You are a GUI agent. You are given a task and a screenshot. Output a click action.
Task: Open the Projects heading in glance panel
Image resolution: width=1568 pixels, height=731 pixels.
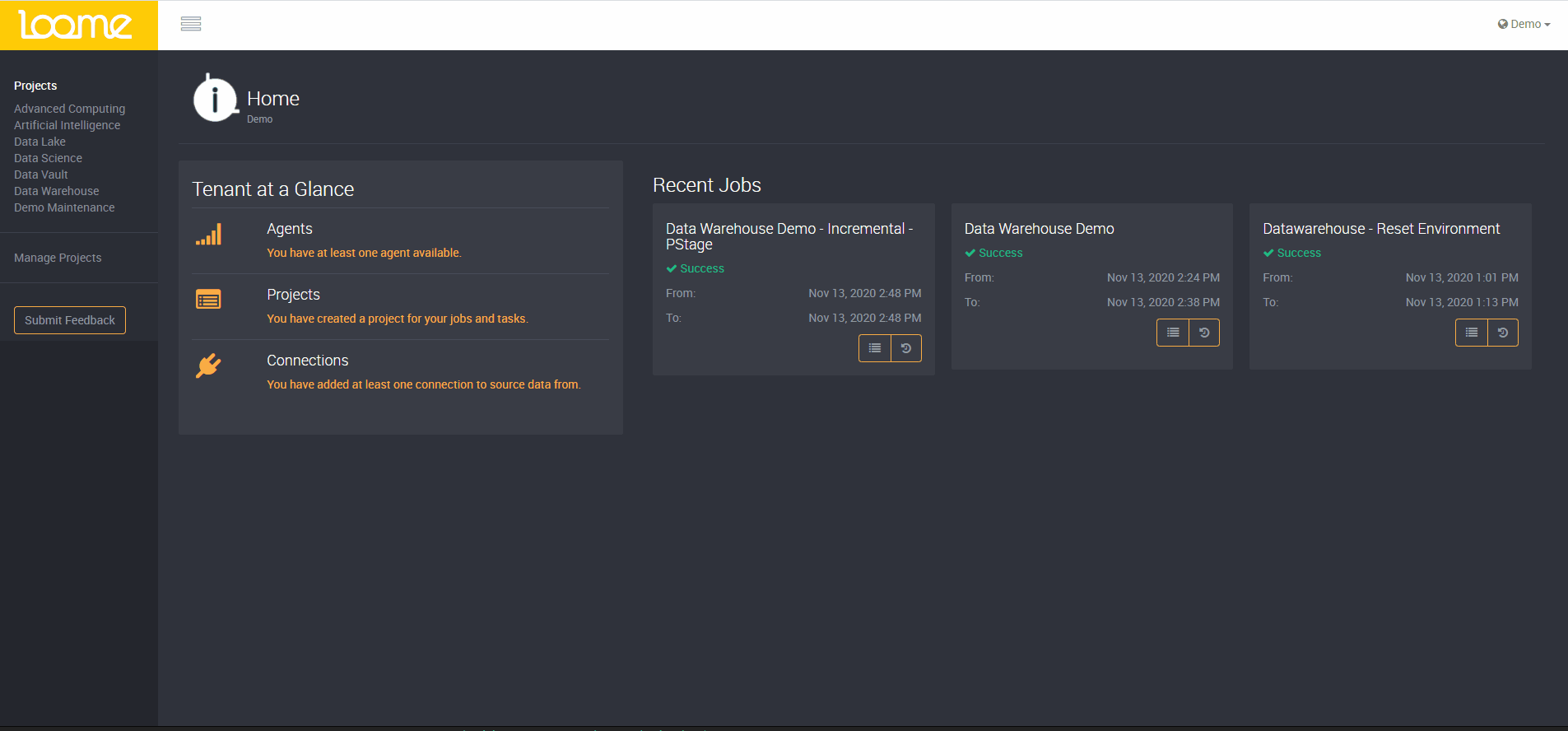coord(293,295)
